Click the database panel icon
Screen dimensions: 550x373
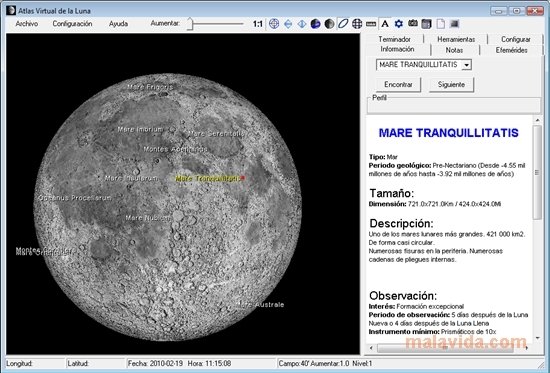(427, 24)
